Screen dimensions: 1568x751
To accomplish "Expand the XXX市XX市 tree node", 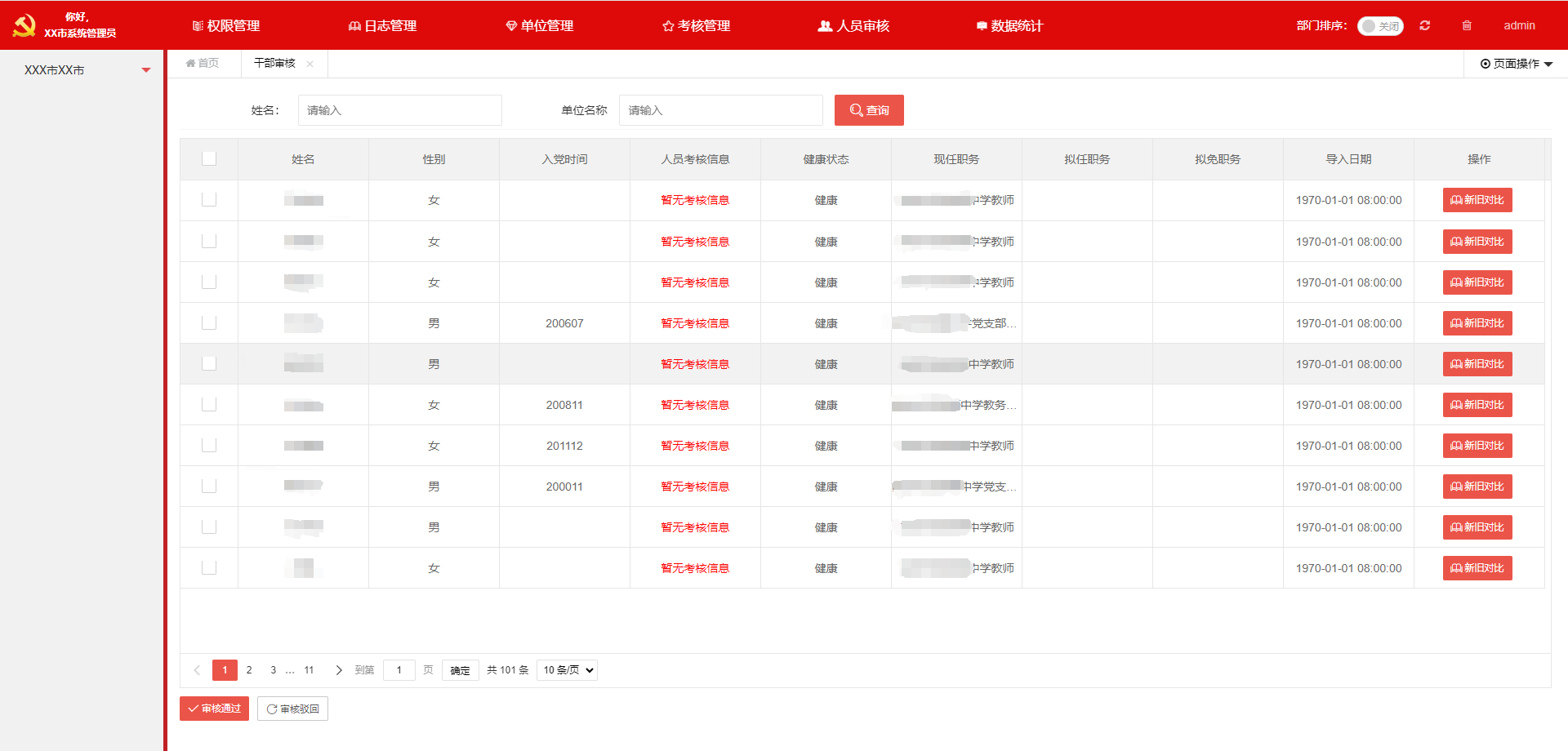I will [146, 70].
